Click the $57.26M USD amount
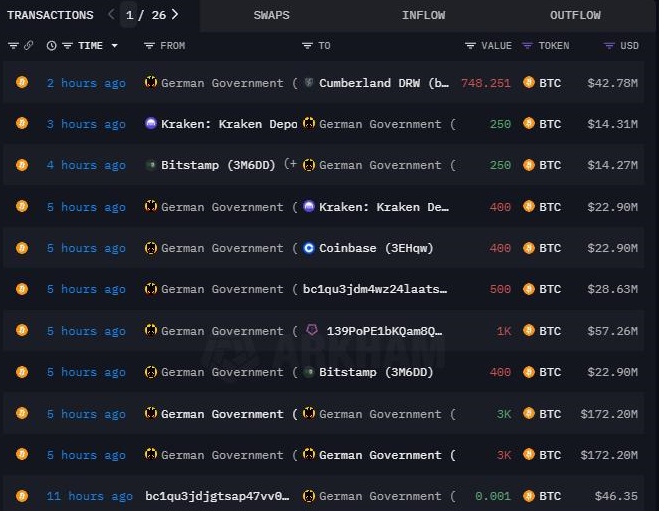This screenshot has width=659, height=511. click(x=612, y=331)
